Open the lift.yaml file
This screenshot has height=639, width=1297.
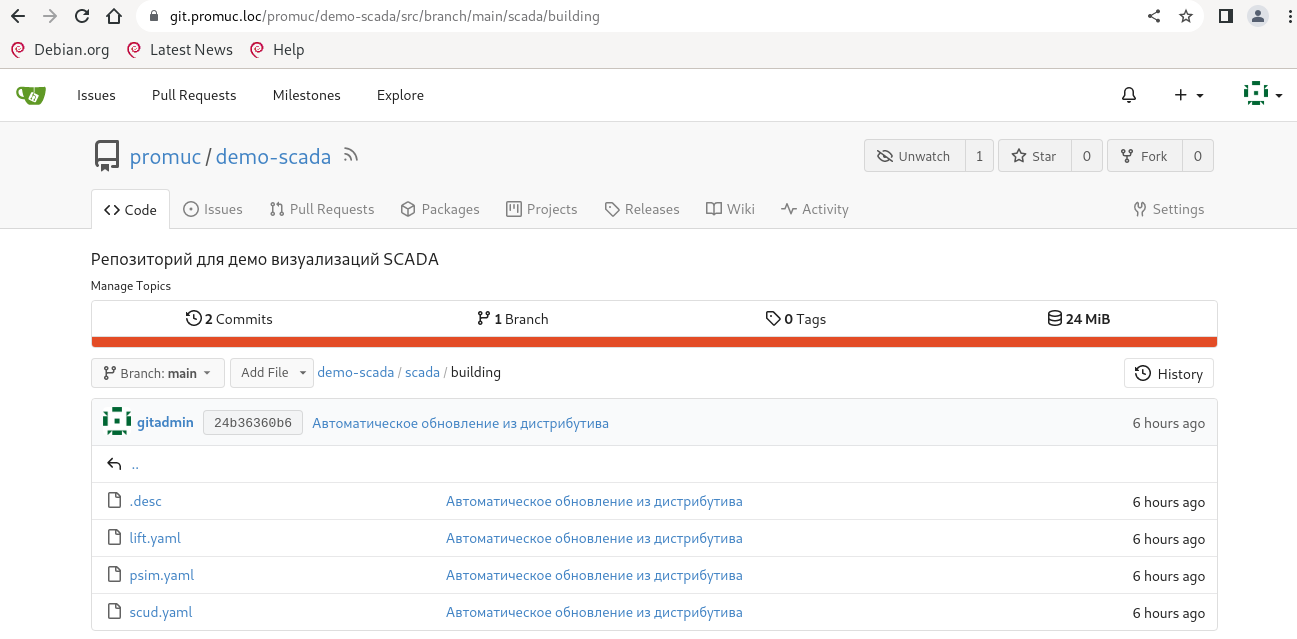coord(155,538)
